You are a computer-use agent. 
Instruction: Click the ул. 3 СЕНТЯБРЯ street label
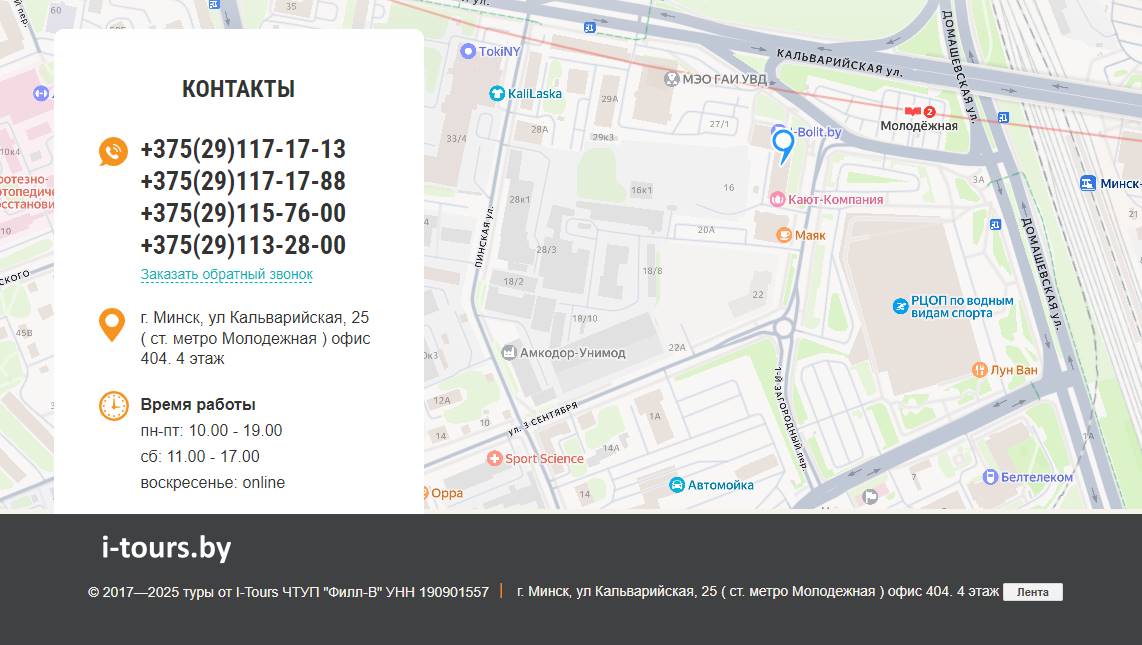pos(543,419)
